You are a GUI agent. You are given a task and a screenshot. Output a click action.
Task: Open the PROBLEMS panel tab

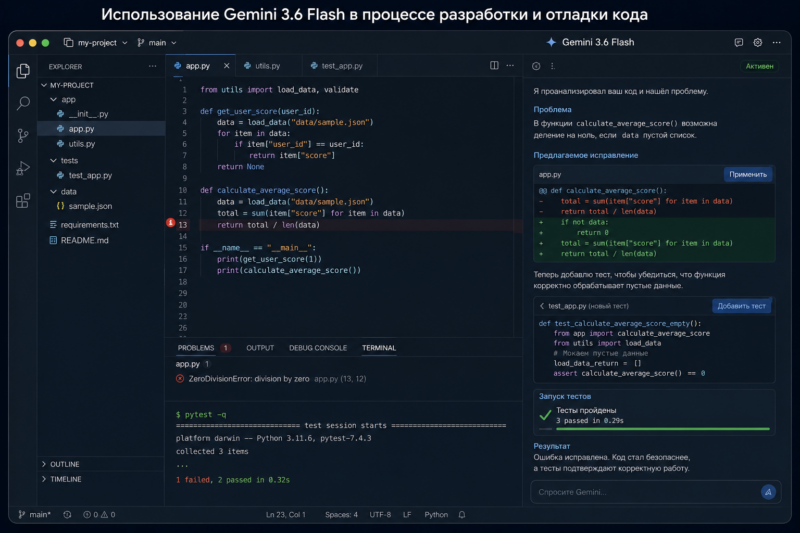(x=196, y=348)
